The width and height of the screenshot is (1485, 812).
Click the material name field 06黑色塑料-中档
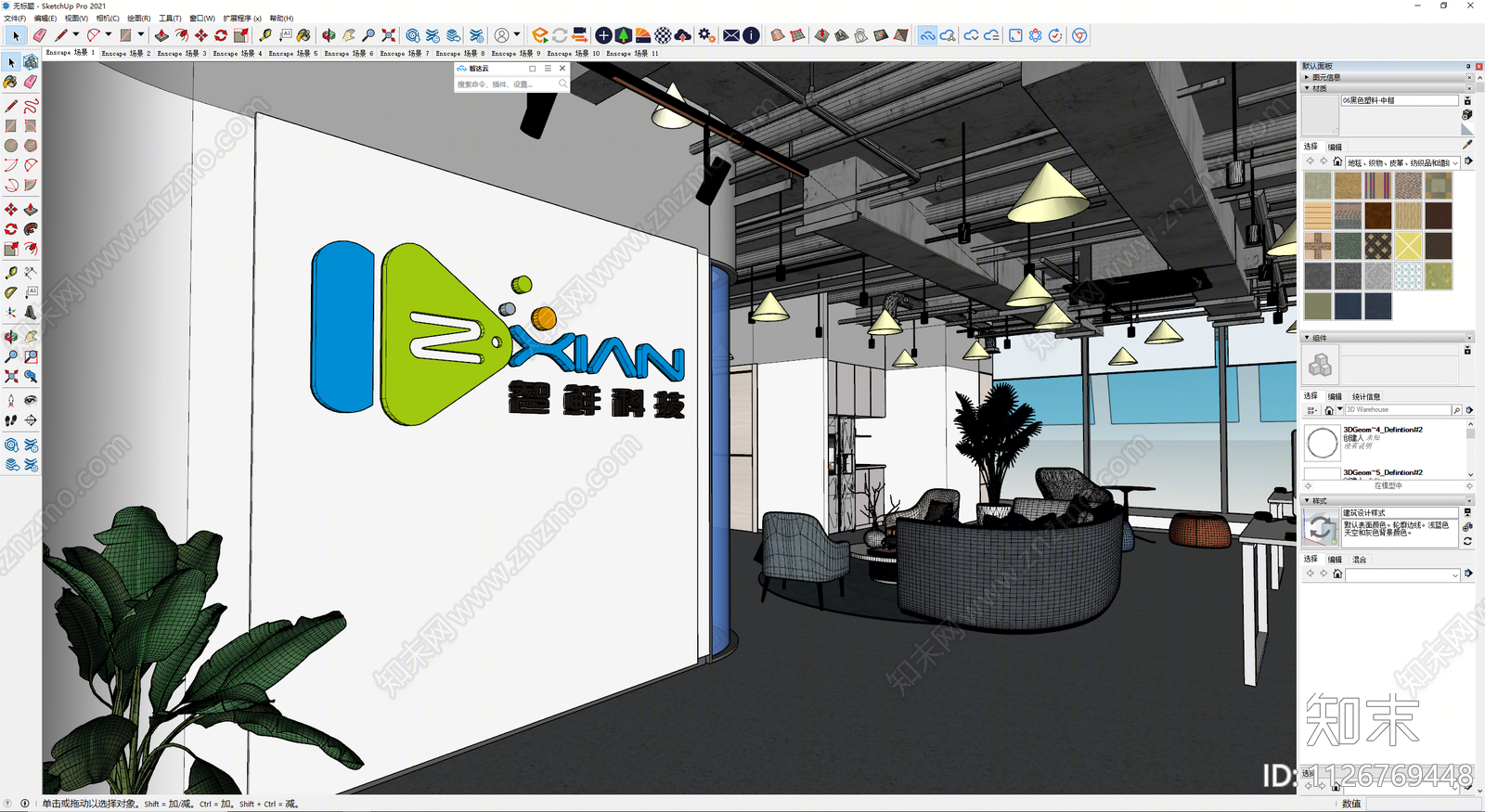1400,100
